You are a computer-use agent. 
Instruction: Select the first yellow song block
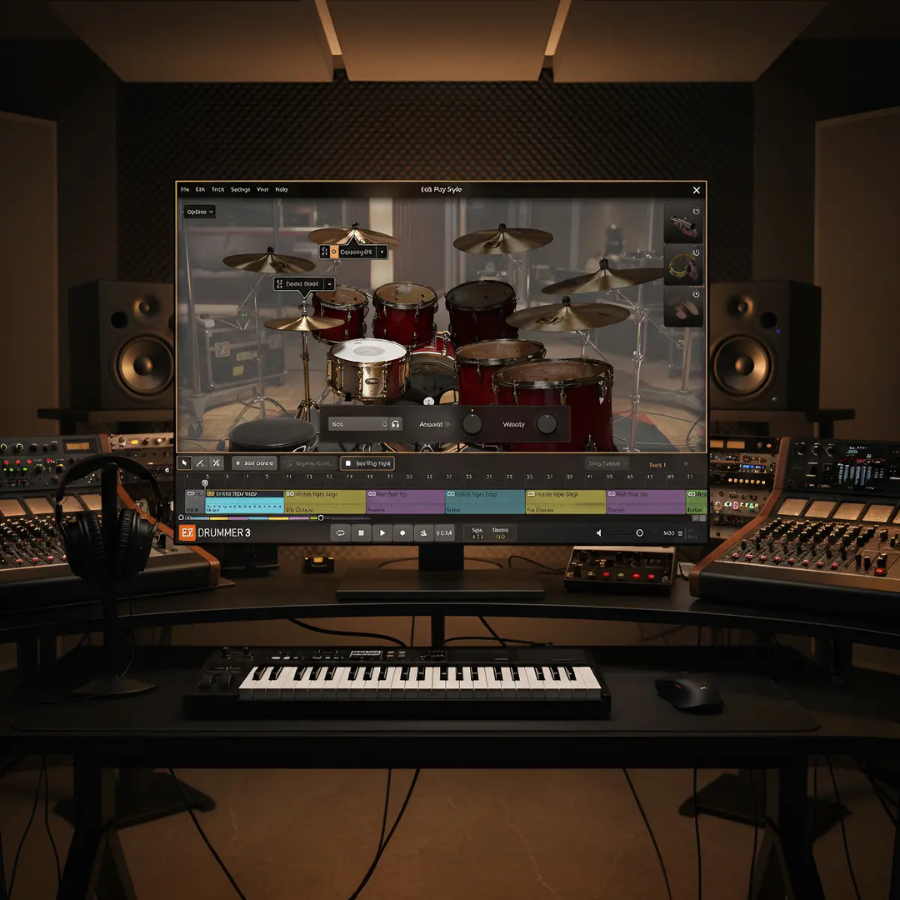coord(325,502)
